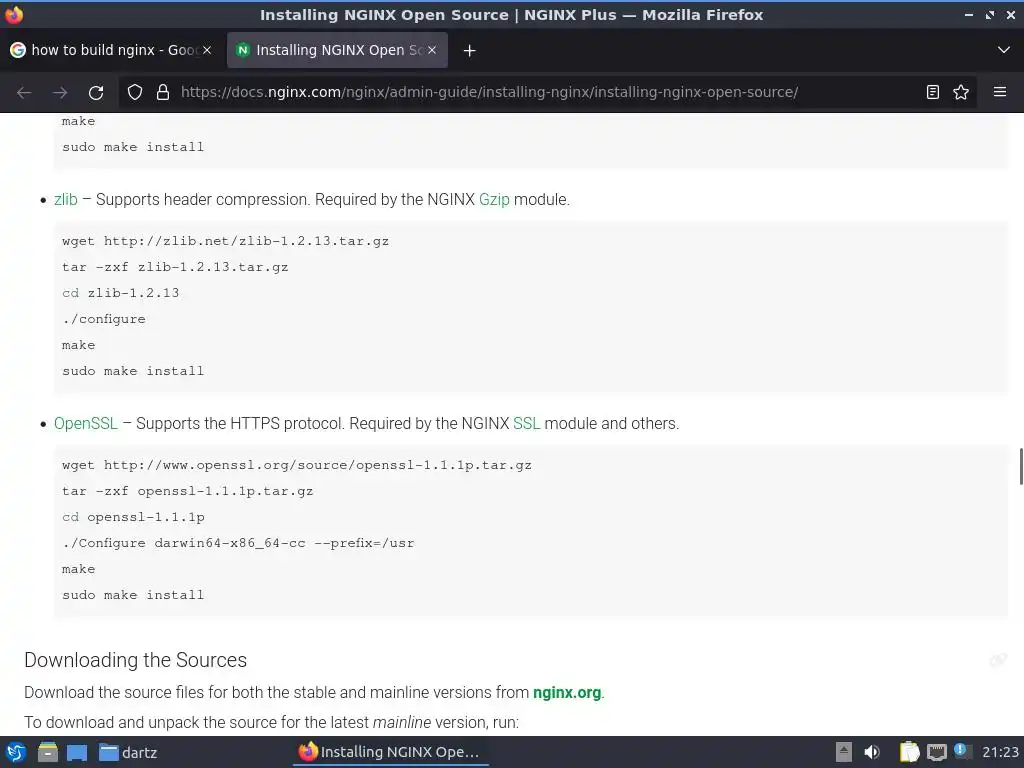Click the wget zlib-1.2.13.tar.gz command line
1024x768 pixels.
[x=225, y=241]
